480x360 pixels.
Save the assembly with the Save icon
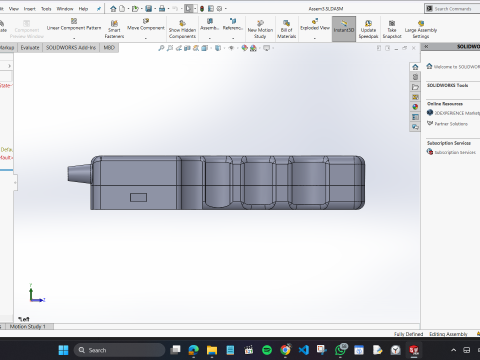point(149,9)
